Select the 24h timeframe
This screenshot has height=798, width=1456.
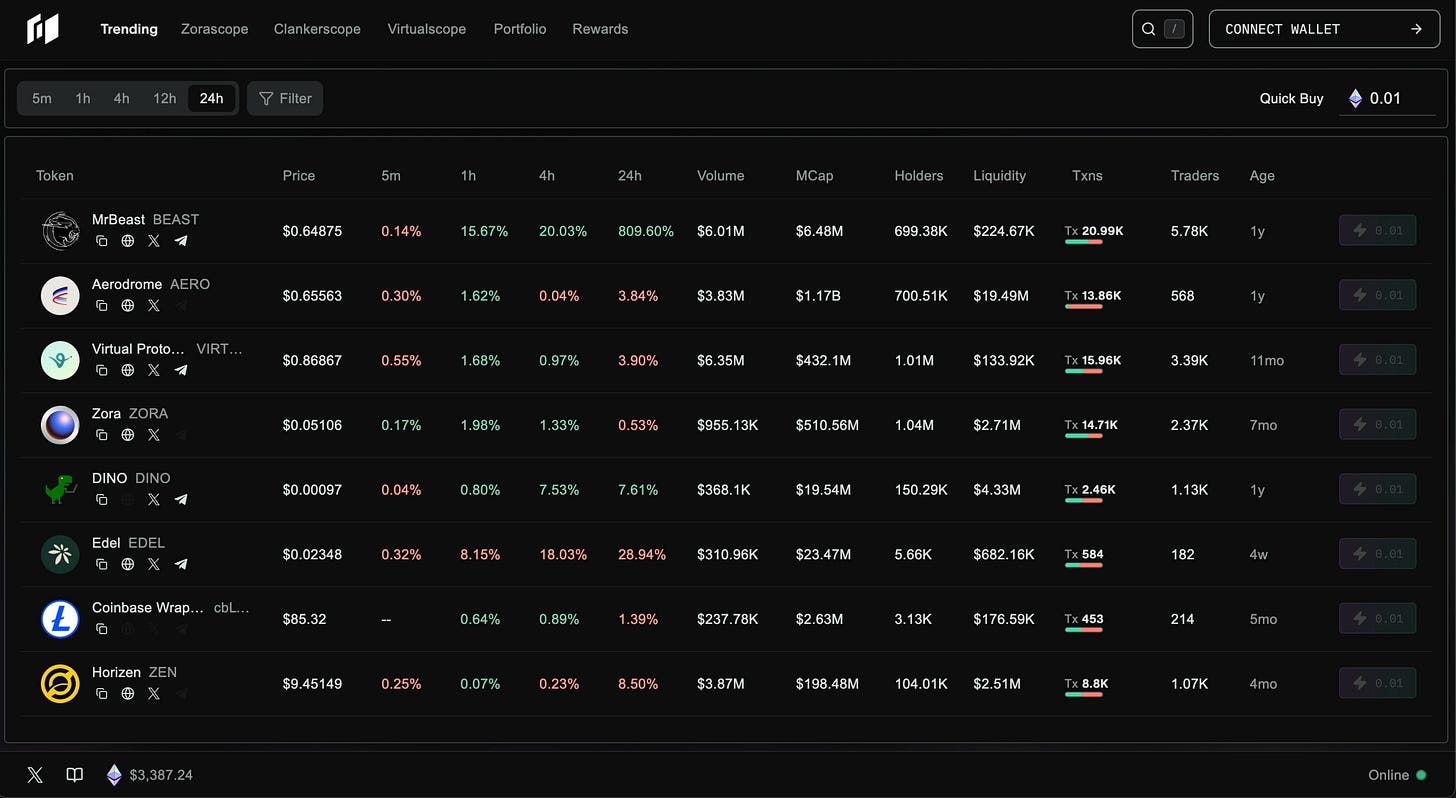click(211, 98)
